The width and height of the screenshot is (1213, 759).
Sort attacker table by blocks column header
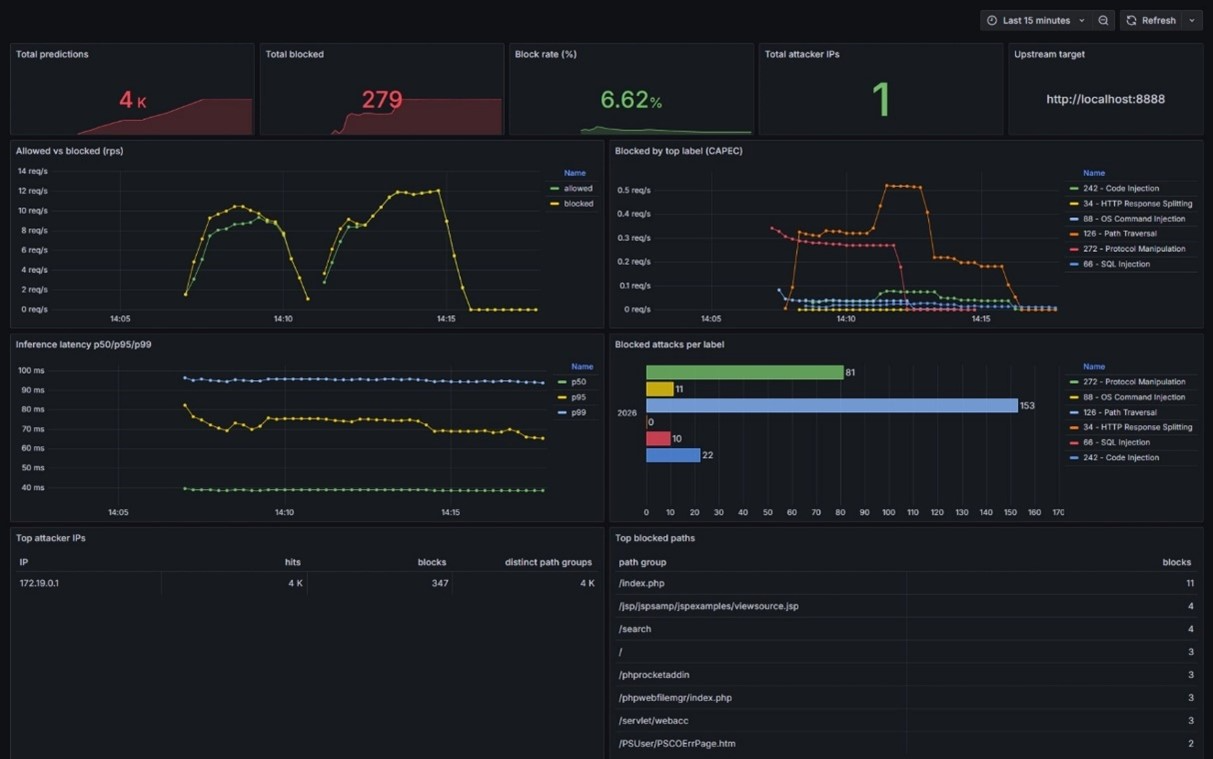(x=432, y=562)
